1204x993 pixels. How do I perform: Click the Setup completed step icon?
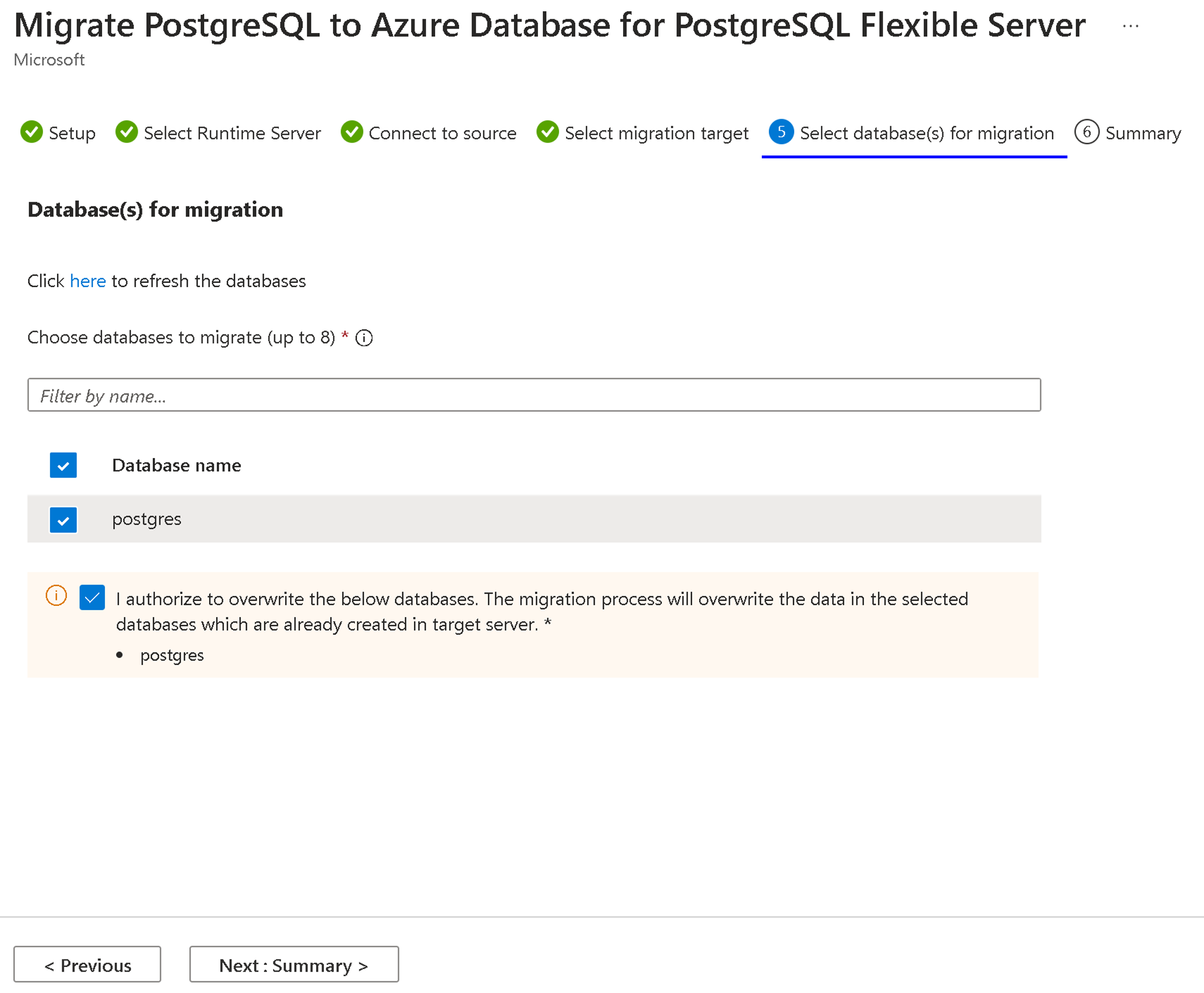click(x=29, y=133)
